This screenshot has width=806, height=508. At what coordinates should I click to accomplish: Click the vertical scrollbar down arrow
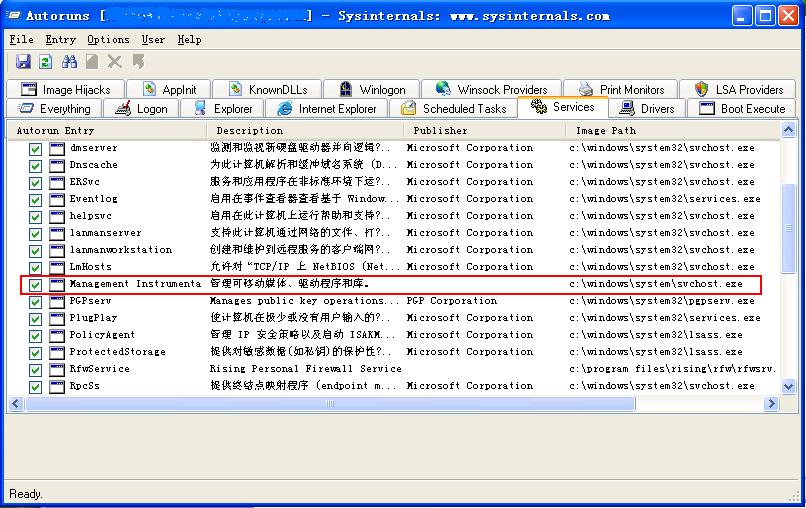pyautogui.click(x=789, y=386)
